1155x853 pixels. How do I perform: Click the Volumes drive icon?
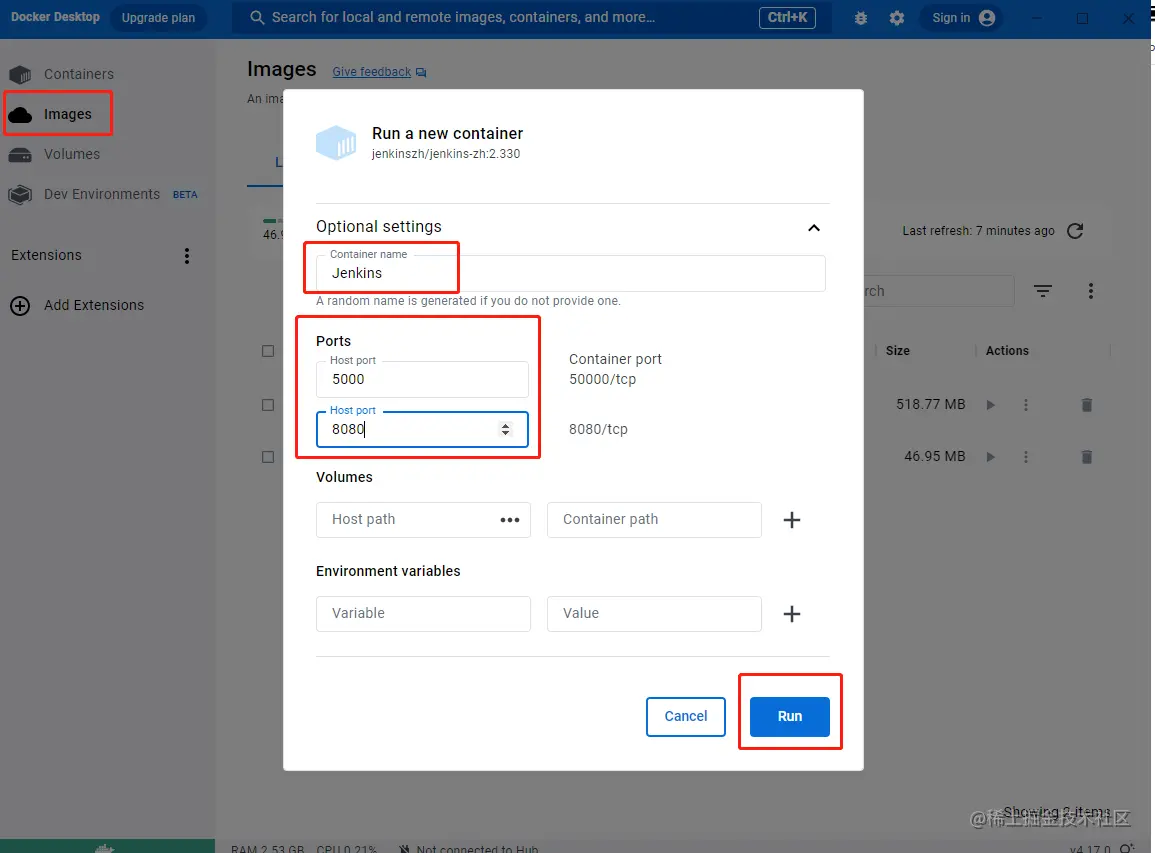pyautogui.click(x=20, y=155)
